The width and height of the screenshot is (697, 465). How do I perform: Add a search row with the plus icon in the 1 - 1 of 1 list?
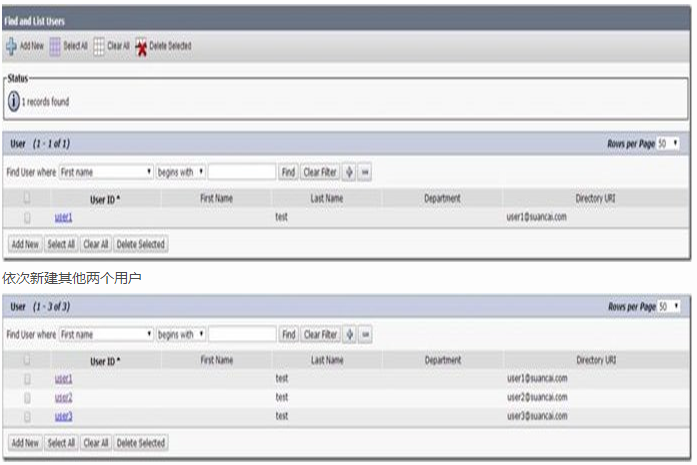click(349, 172)
